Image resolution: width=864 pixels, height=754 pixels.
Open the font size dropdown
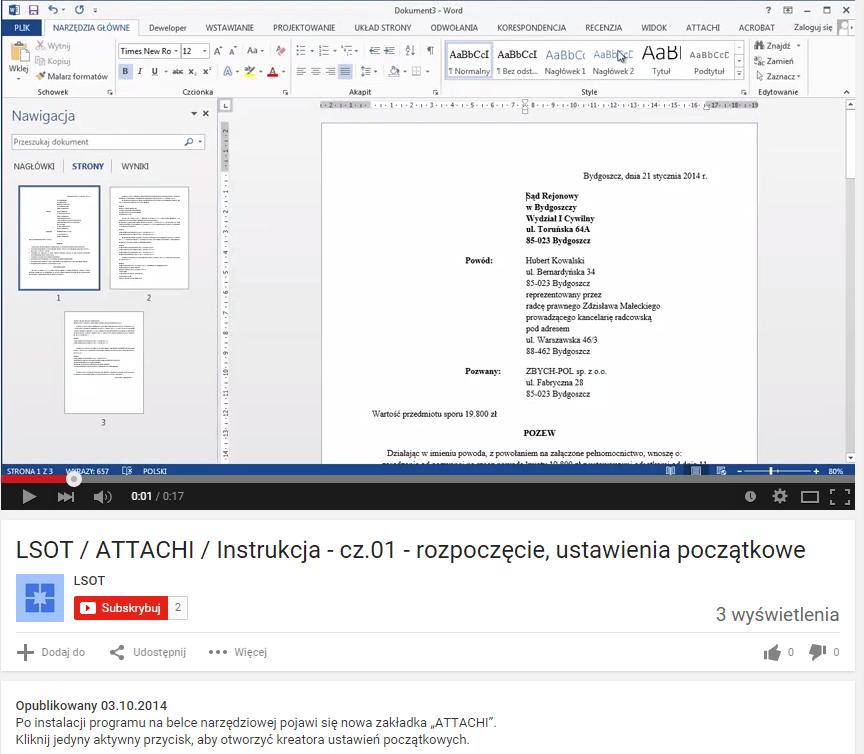[205, 51]
